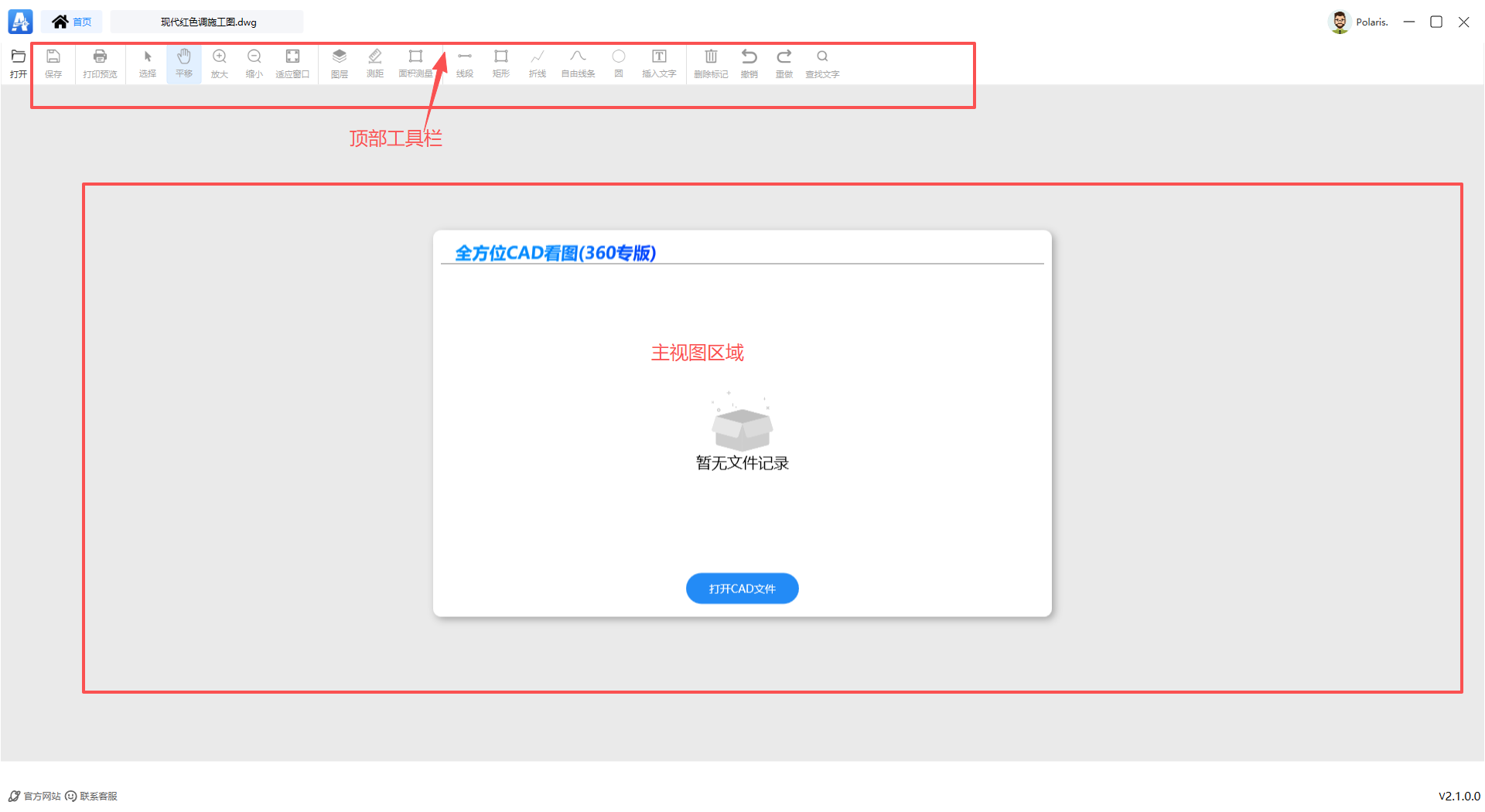Switch to the 首页 home tab
This screenshot has height=812, width=1485.
pos(72,22)
